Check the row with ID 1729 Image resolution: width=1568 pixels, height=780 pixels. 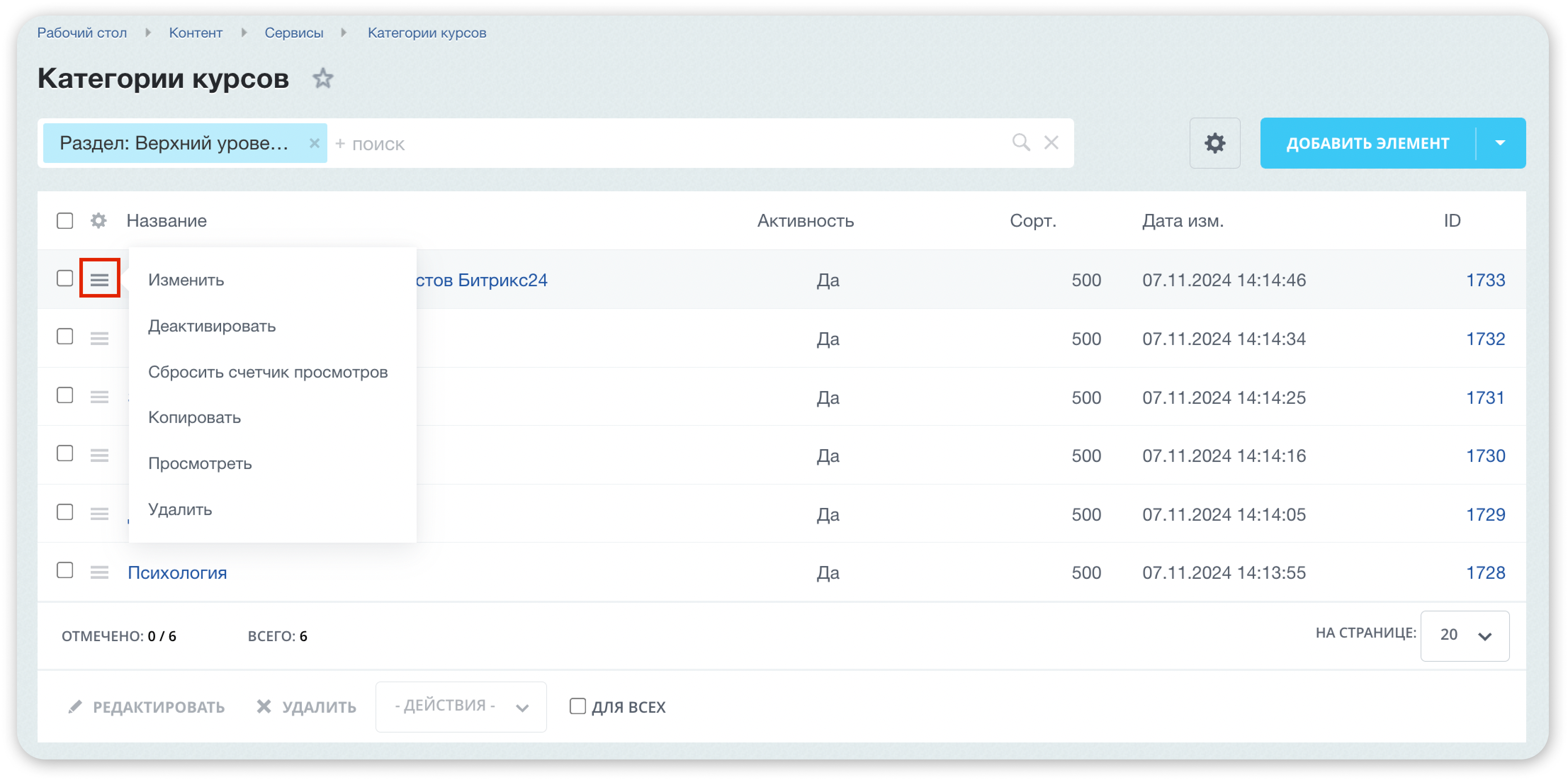pyautogui.click(x=65, y=512)
